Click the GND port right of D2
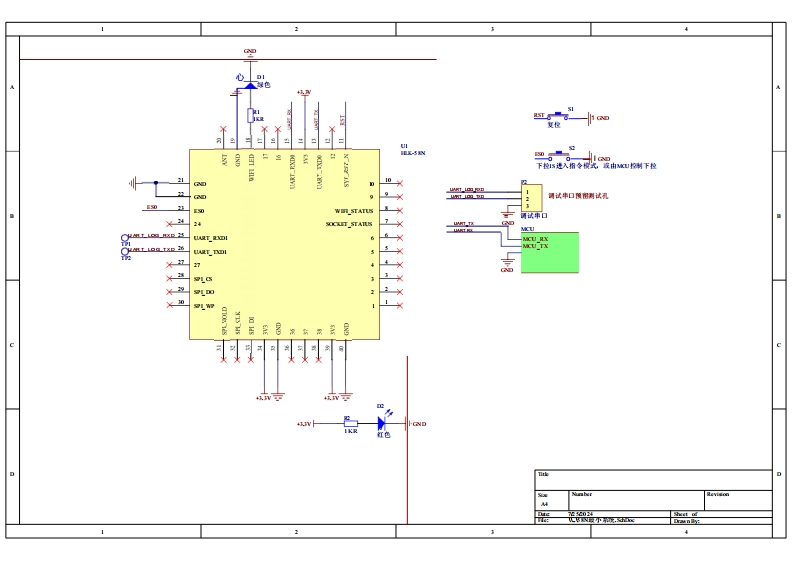 click(x=417, y=423)
